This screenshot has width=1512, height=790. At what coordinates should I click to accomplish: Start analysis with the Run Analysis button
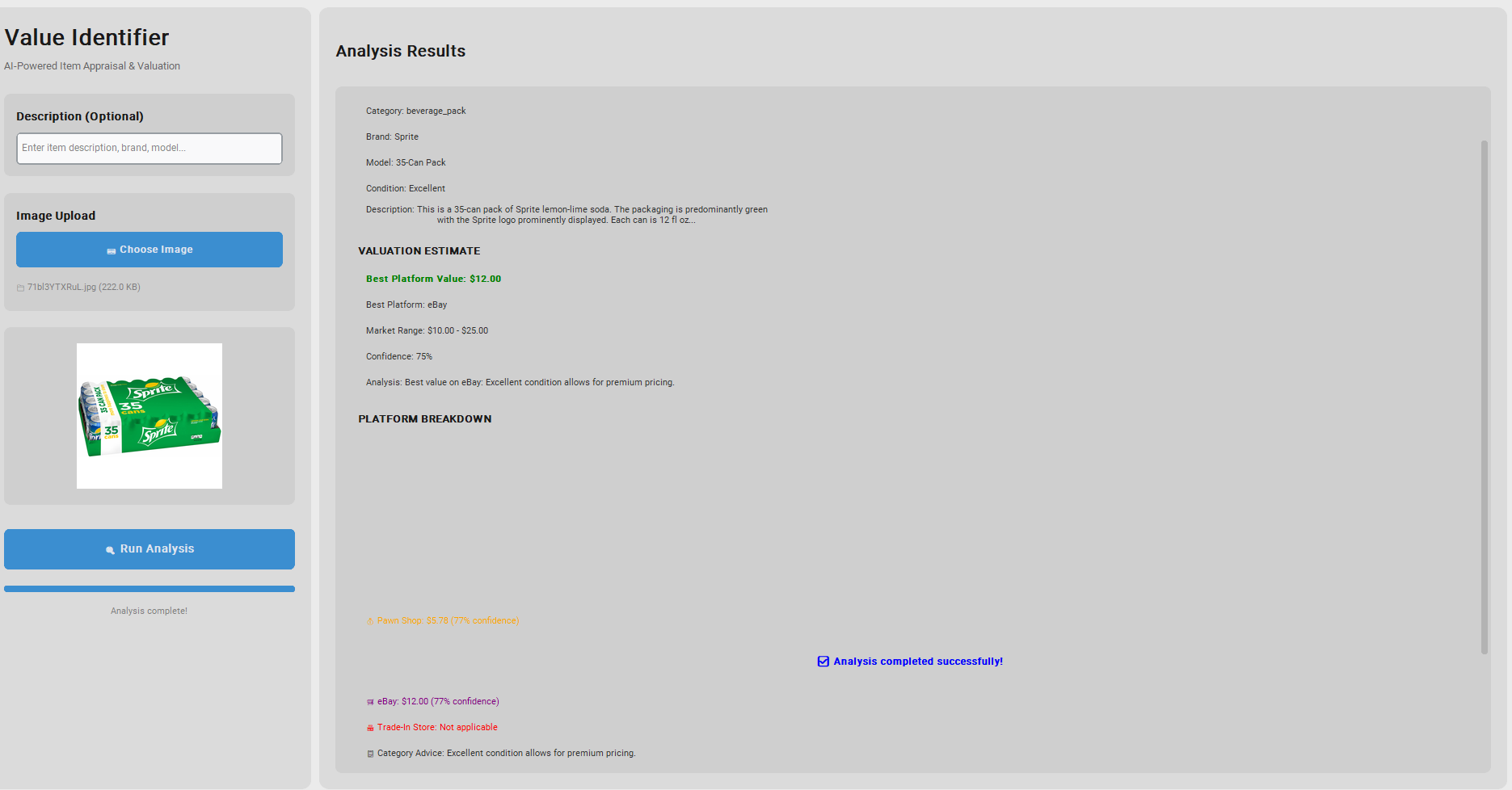tap(150, 549)
